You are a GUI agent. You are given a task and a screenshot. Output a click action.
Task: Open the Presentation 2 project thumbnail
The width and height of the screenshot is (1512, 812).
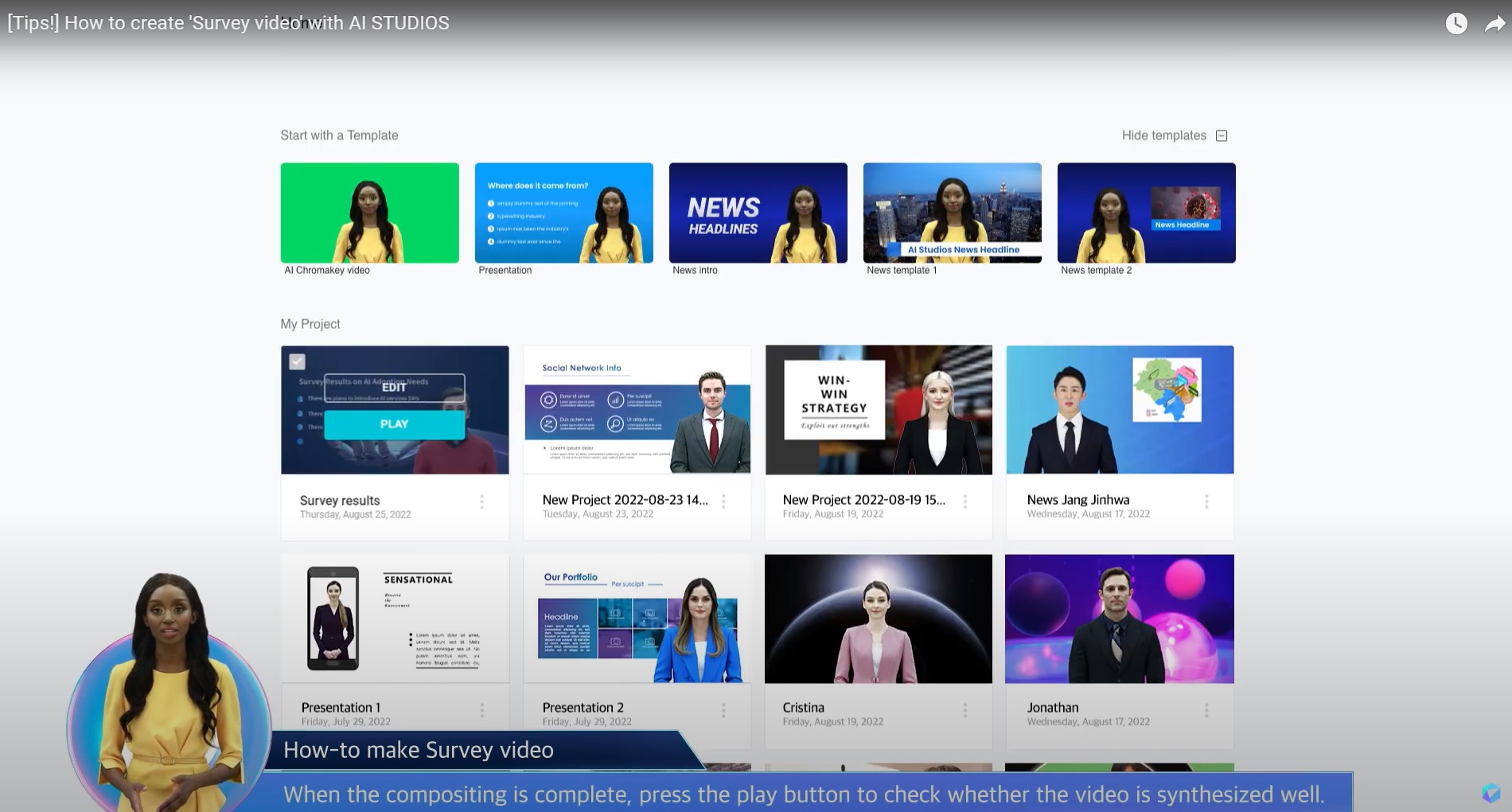click(637, 619)
